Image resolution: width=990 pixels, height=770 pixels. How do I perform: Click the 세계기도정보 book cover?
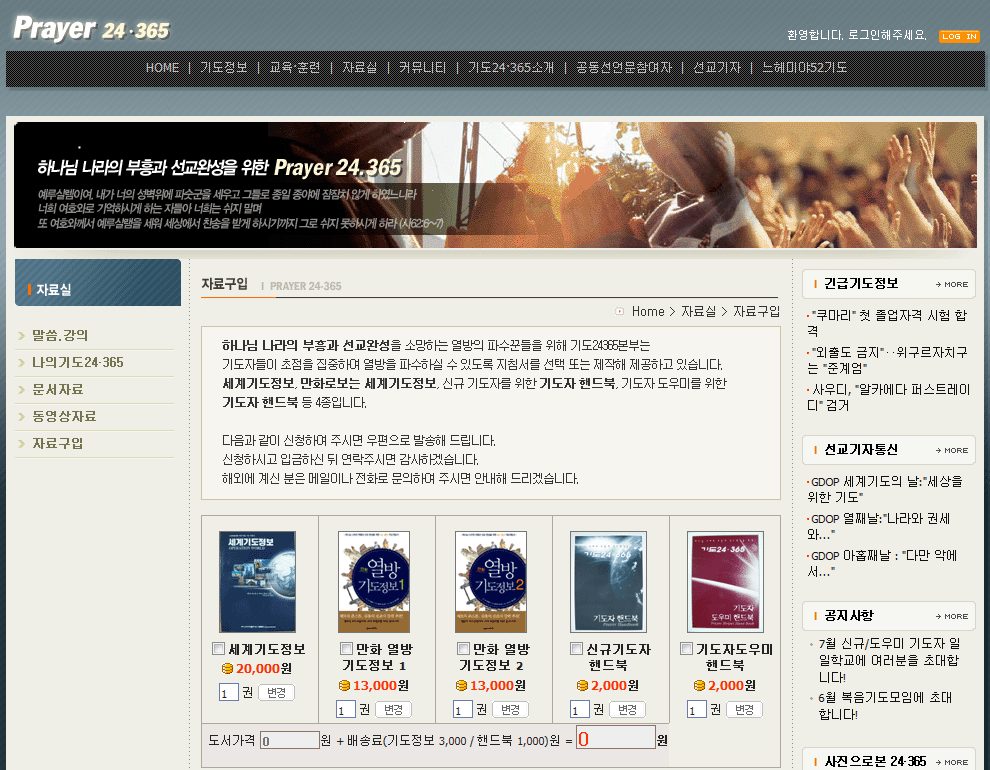click(257, 582)
